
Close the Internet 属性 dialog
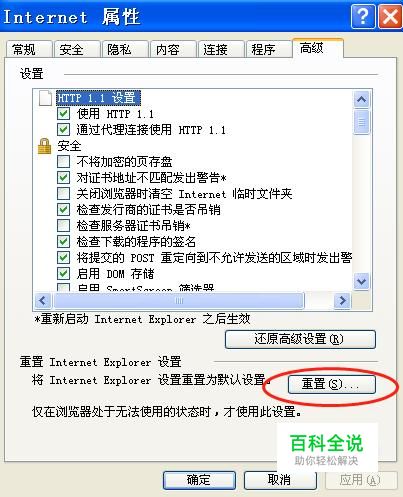(390, 17)
